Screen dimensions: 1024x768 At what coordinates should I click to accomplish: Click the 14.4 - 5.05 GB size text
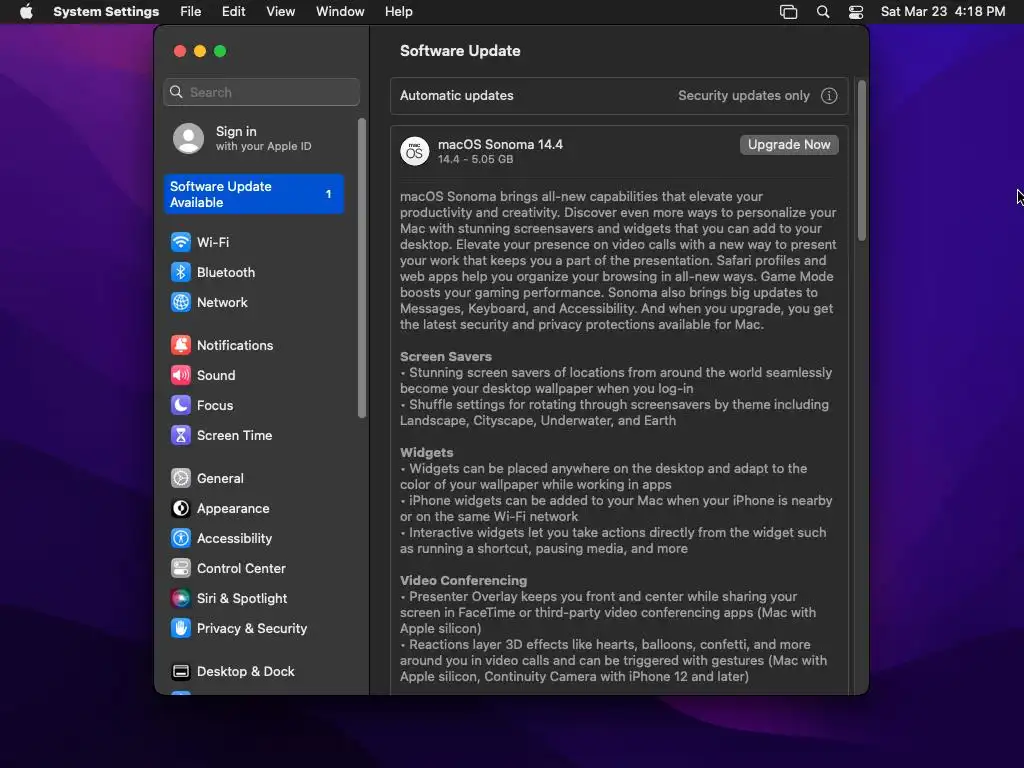[x=475, y=159]
